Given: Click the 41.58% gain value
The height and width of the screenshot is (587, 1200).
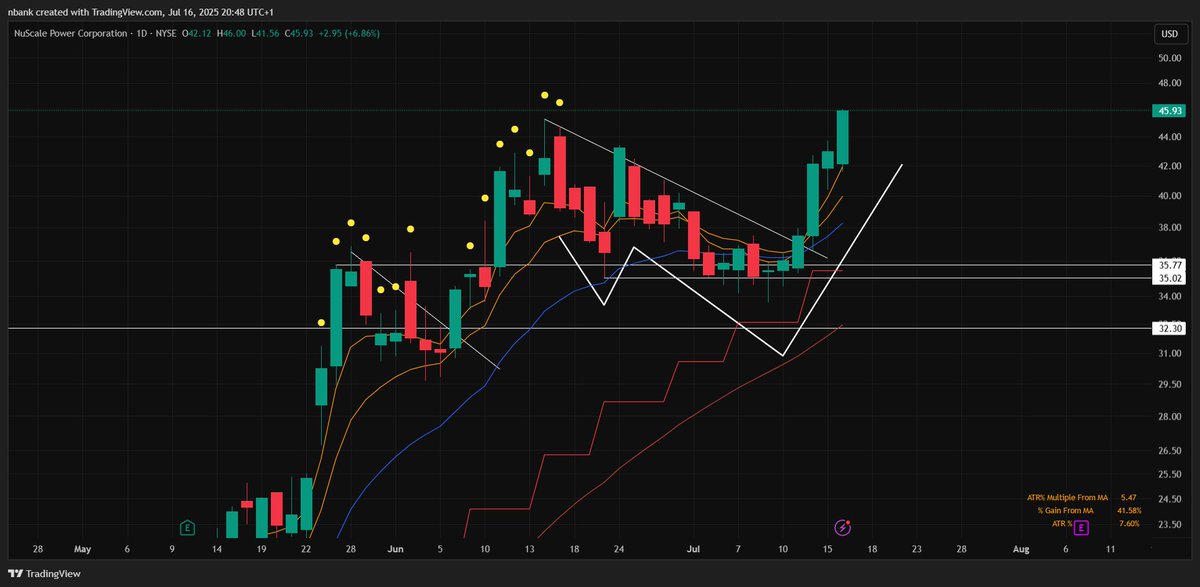Looking at the screenshot, I should pos(1128,510).
